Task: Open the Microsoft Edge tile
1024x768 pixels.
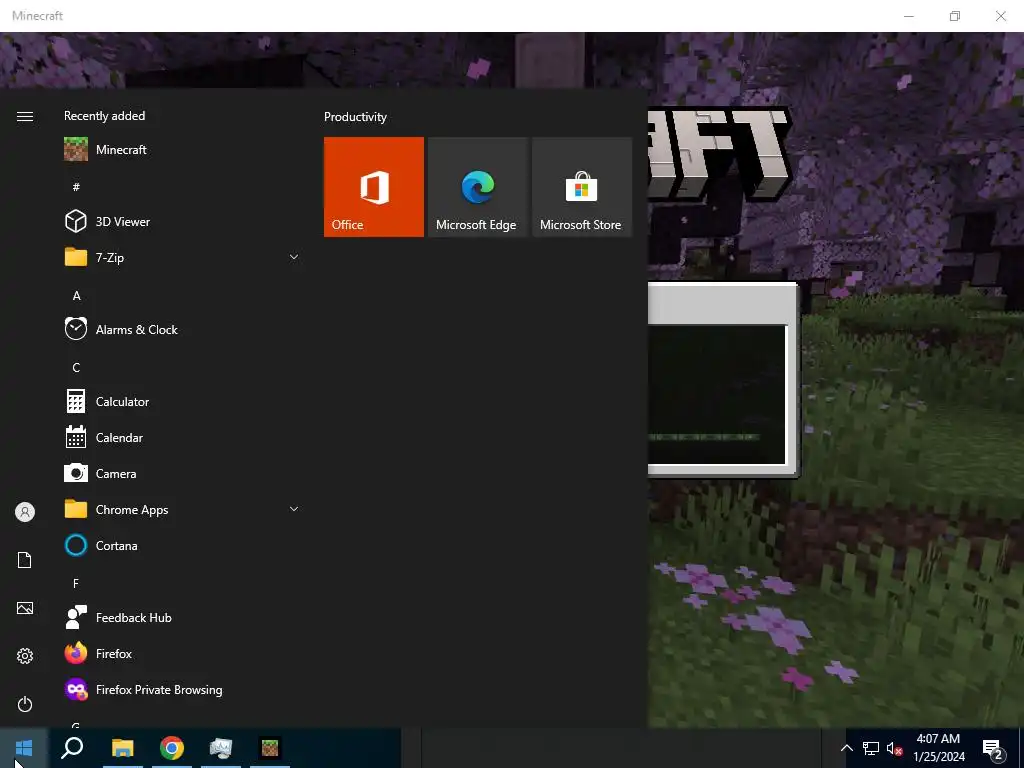Action: pos(478,187)
